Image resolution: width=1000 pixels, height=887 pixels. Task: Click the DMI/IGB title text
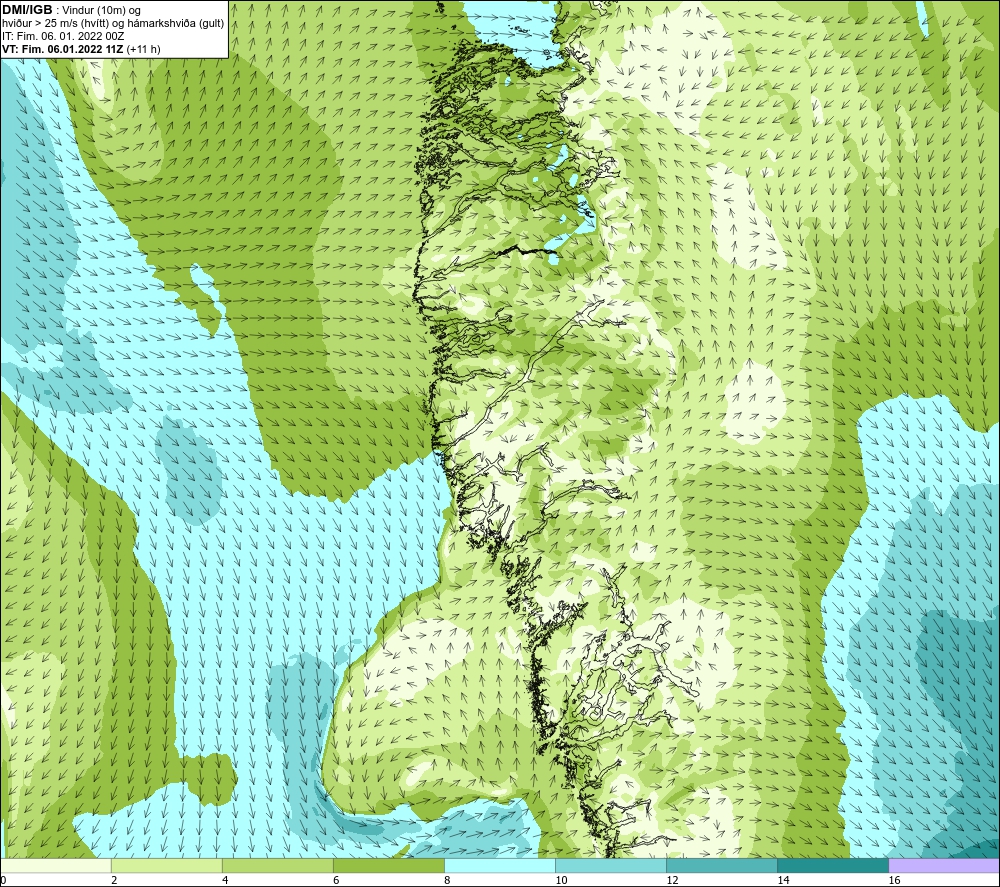pyautogui.click(x=28, y=10)
